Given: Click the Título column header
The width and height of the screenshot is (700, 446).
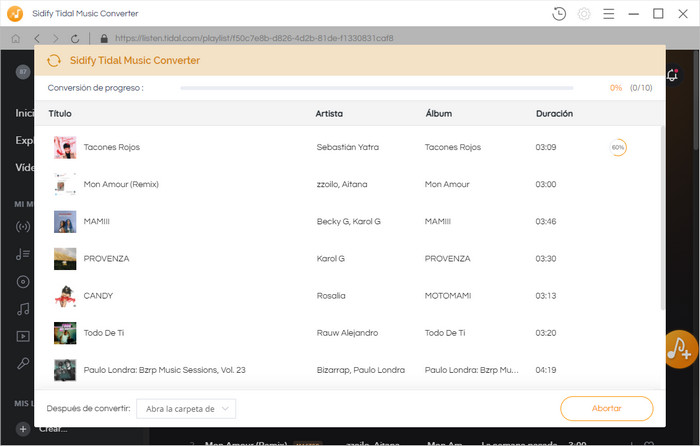Looking at the screenshot, I should [x=60, y=113].
